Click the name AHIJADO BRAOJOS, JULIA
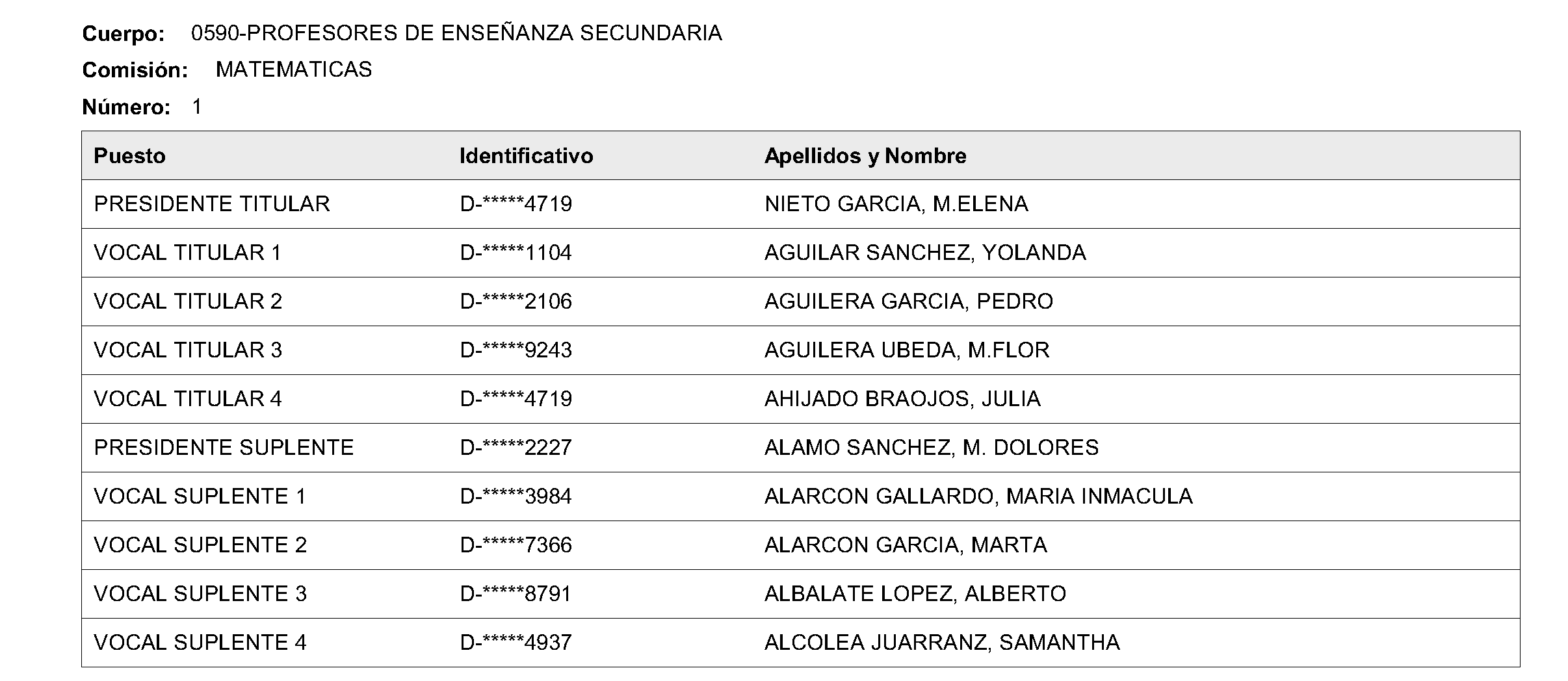The height and width of the screenshot is (681, 1568). (x=902, y=399)
